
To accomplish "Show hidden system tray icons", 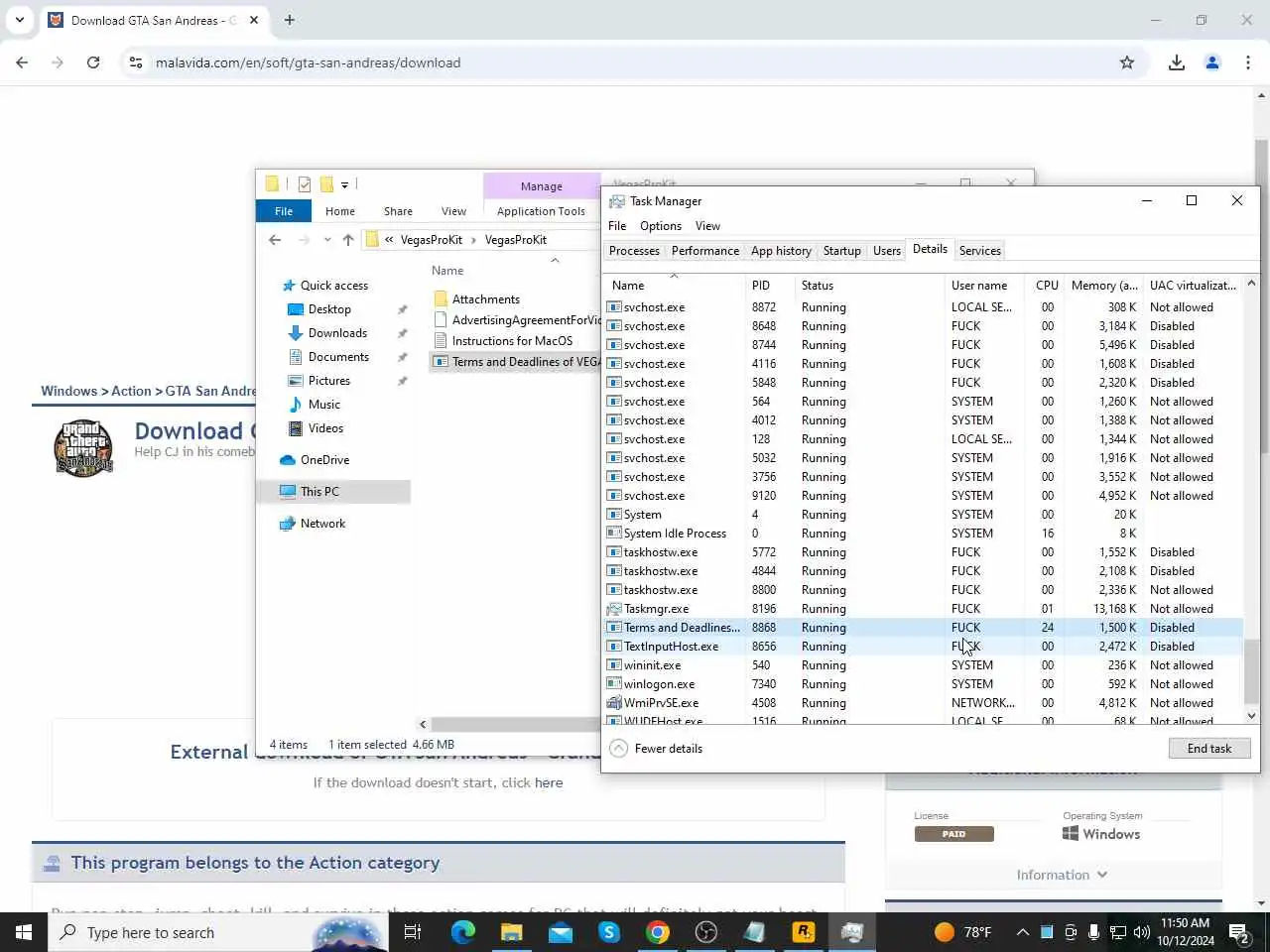I will 1022,932.
